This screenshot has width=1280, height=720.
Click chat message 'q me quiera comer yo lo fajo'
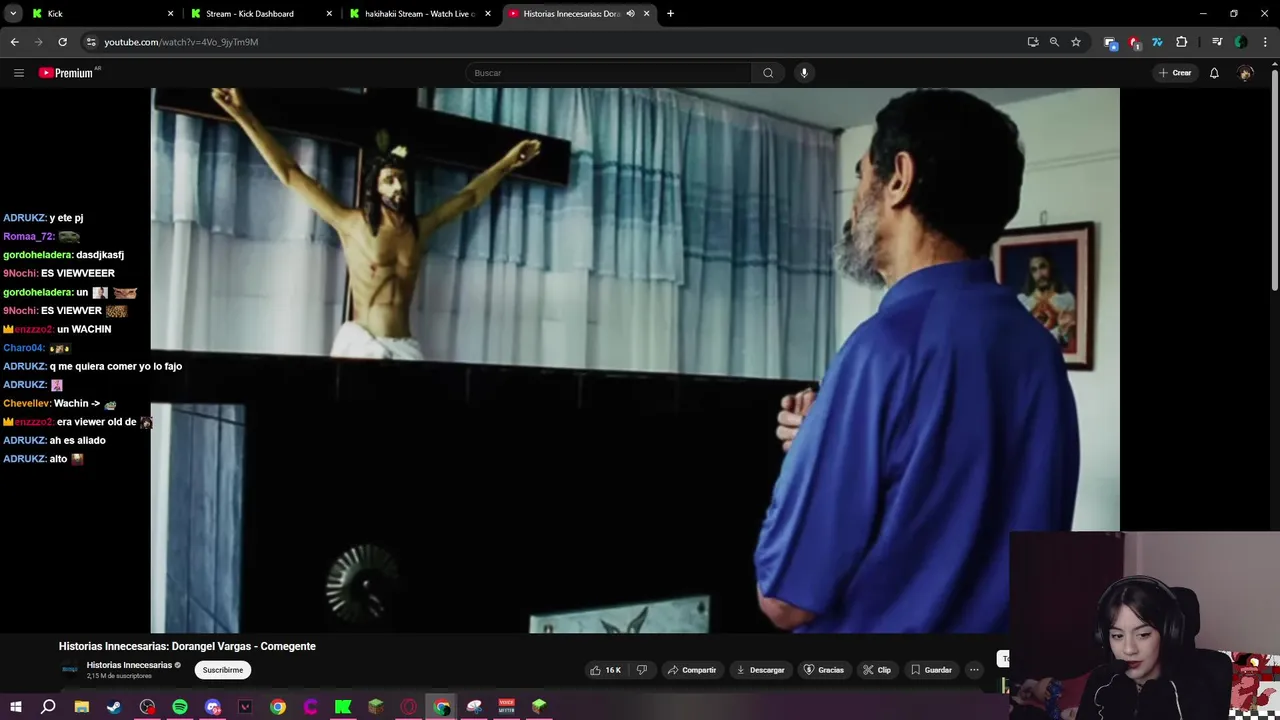pyautogui.click(x=116, y=366)
